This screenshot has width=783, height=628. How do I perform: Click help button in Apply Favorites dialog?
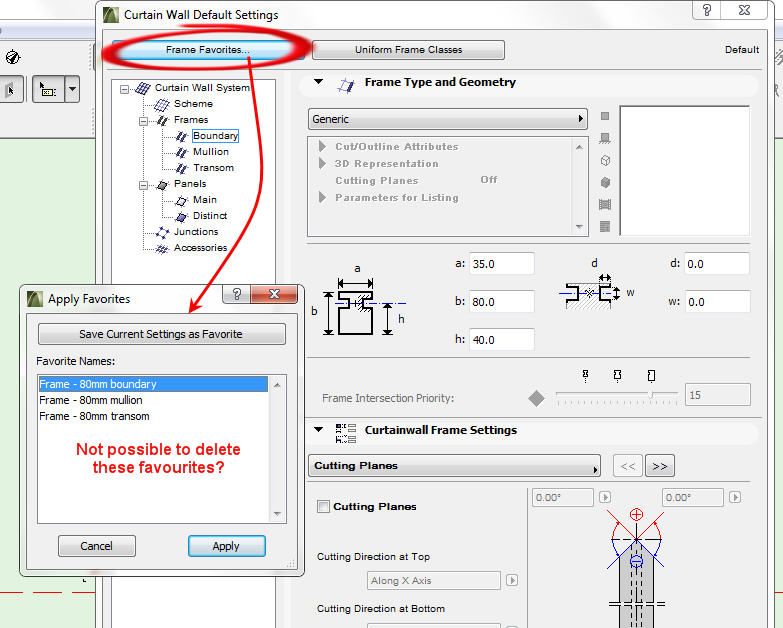coord(237,294)
